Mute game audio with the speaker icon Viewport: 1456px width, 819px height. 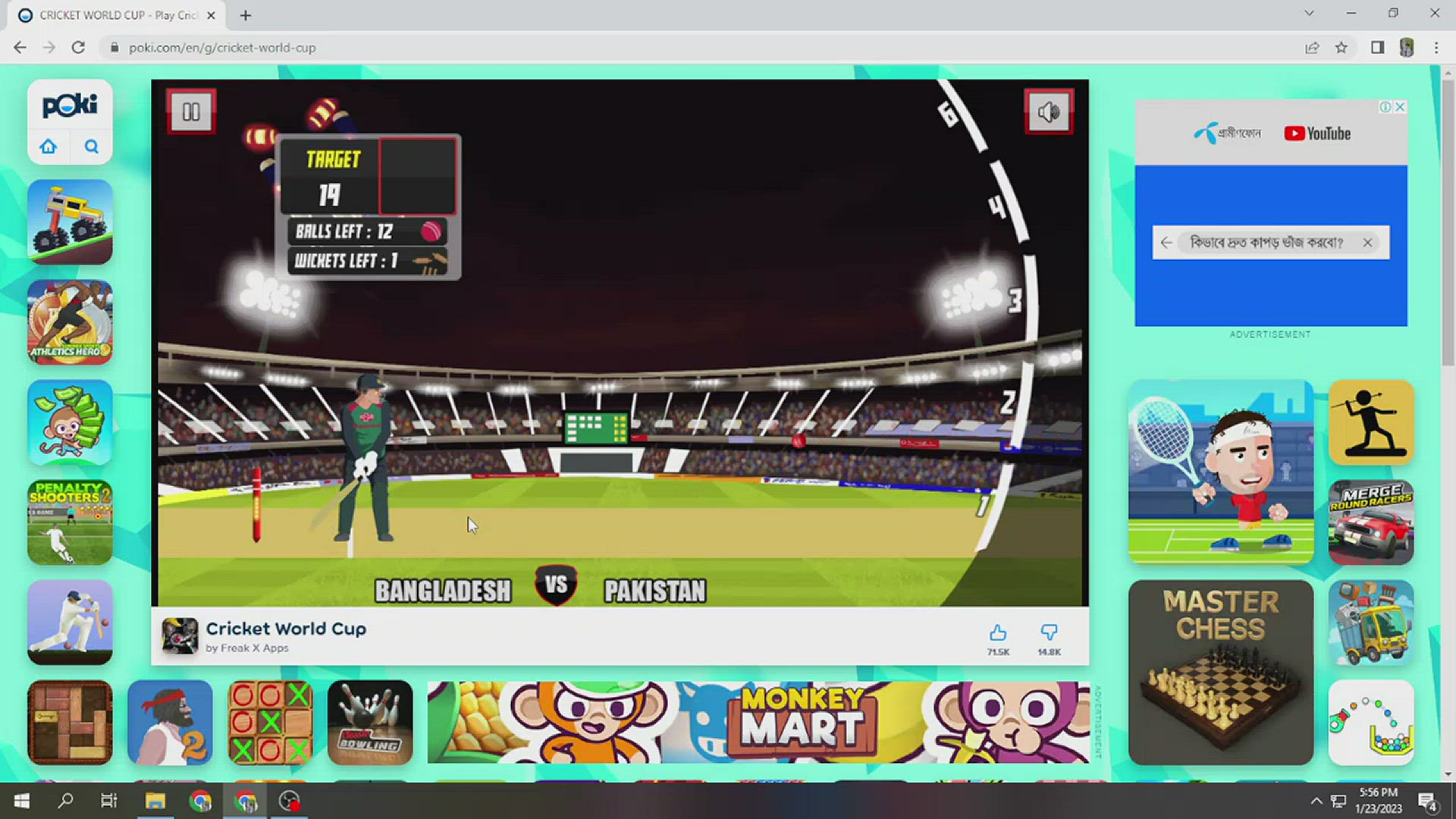[x=1049, y=111]
